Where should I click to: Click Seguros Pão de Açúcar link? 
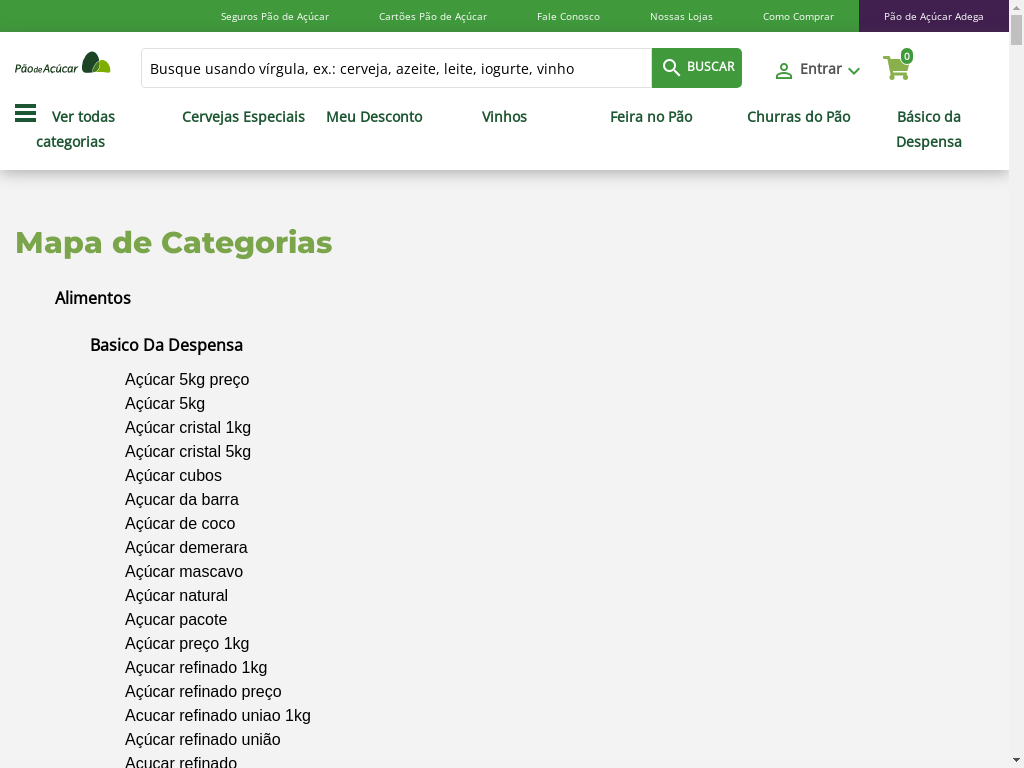[274, 16]
